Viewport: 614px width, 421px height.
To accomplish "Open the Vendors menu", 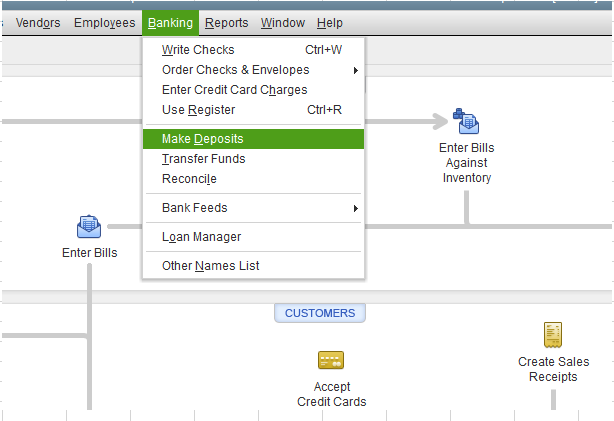I will pyautogui.click(x=39, y=23).
